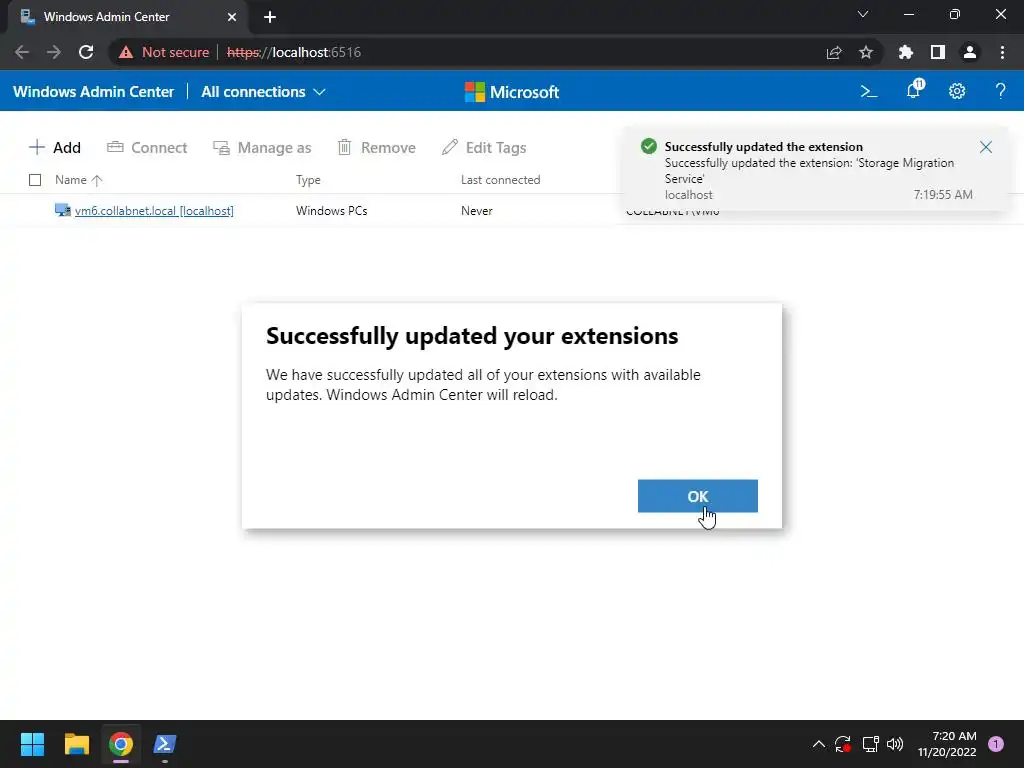Select the 'Never' last connected cell
Viewport: 1024px width, 768px height.
pos(477,210)
